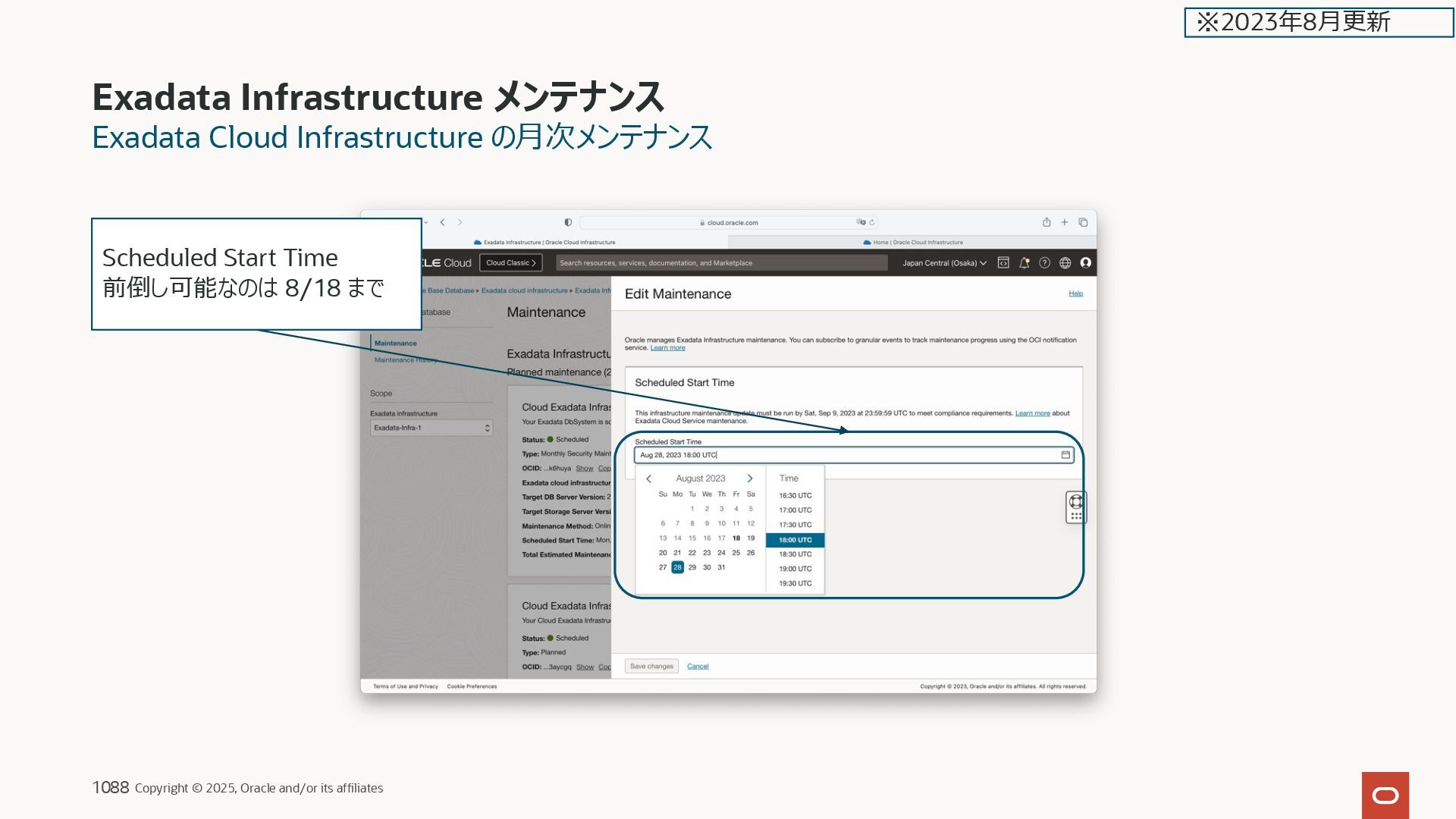Select Maintenance in the left sidebar
The height and width of the screenshot is (819, 1456).
(395, 344)
